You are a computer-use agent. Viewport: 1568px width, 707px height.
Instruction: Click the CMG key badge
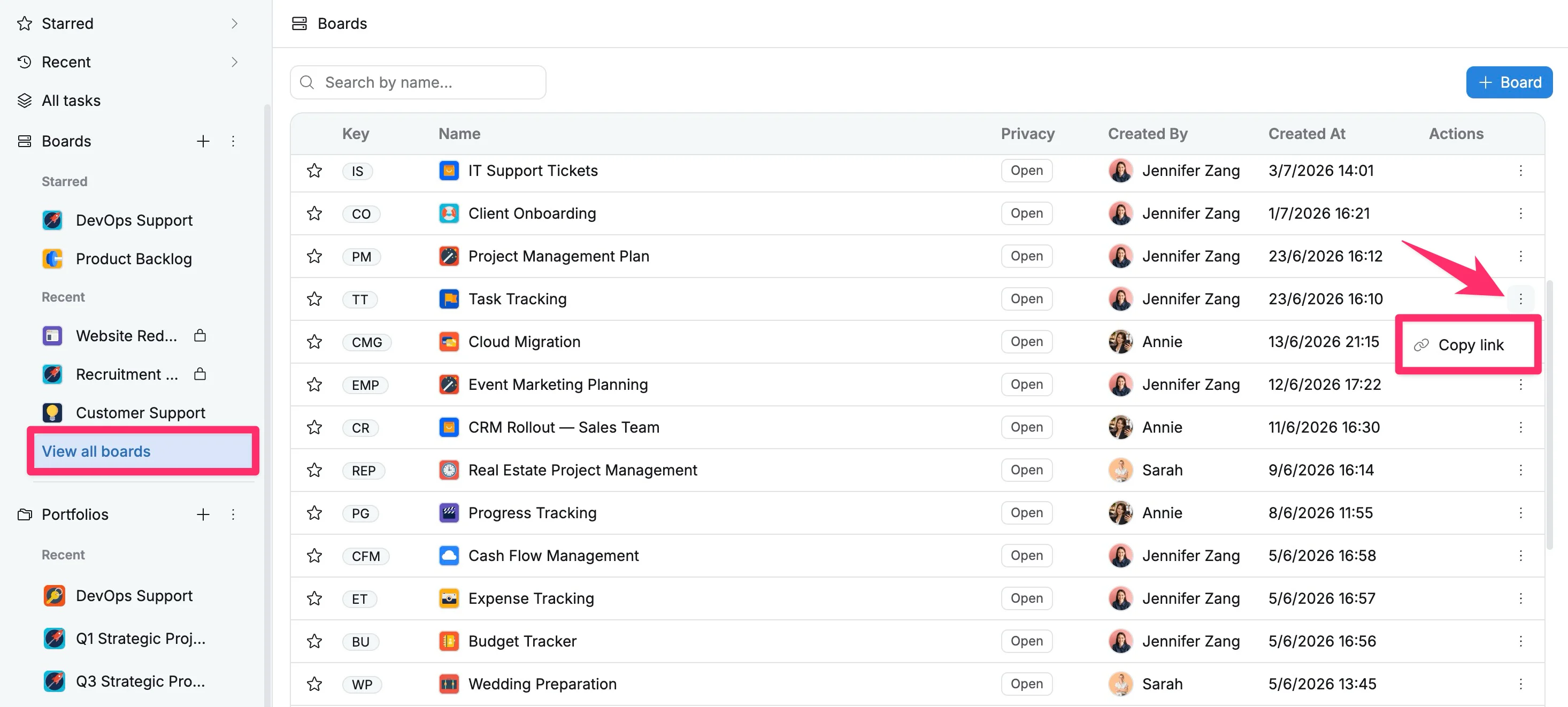(366, 342)
